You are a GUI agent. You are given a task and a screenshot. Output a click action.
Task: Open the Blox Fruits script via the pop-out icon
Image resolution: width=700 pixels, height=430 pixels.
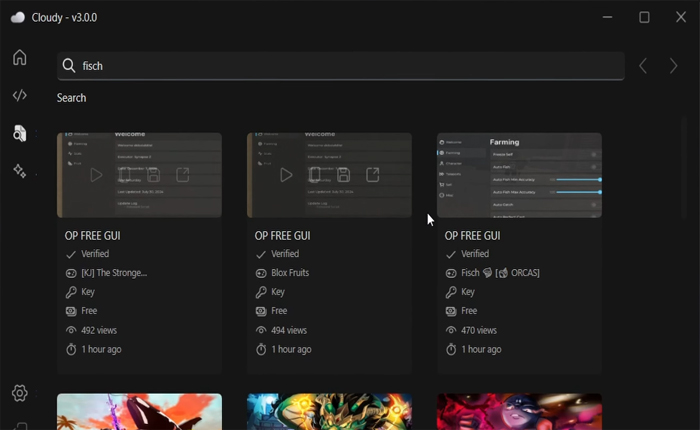(x=373, y=175)
